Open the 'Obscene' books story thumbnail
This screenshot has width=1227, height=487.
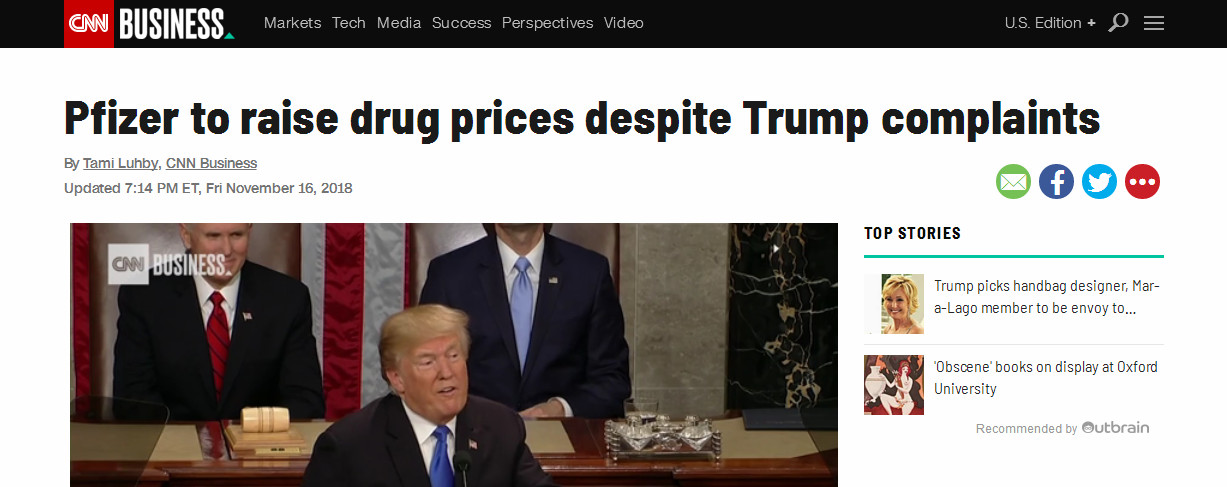(x=893, y=385)
